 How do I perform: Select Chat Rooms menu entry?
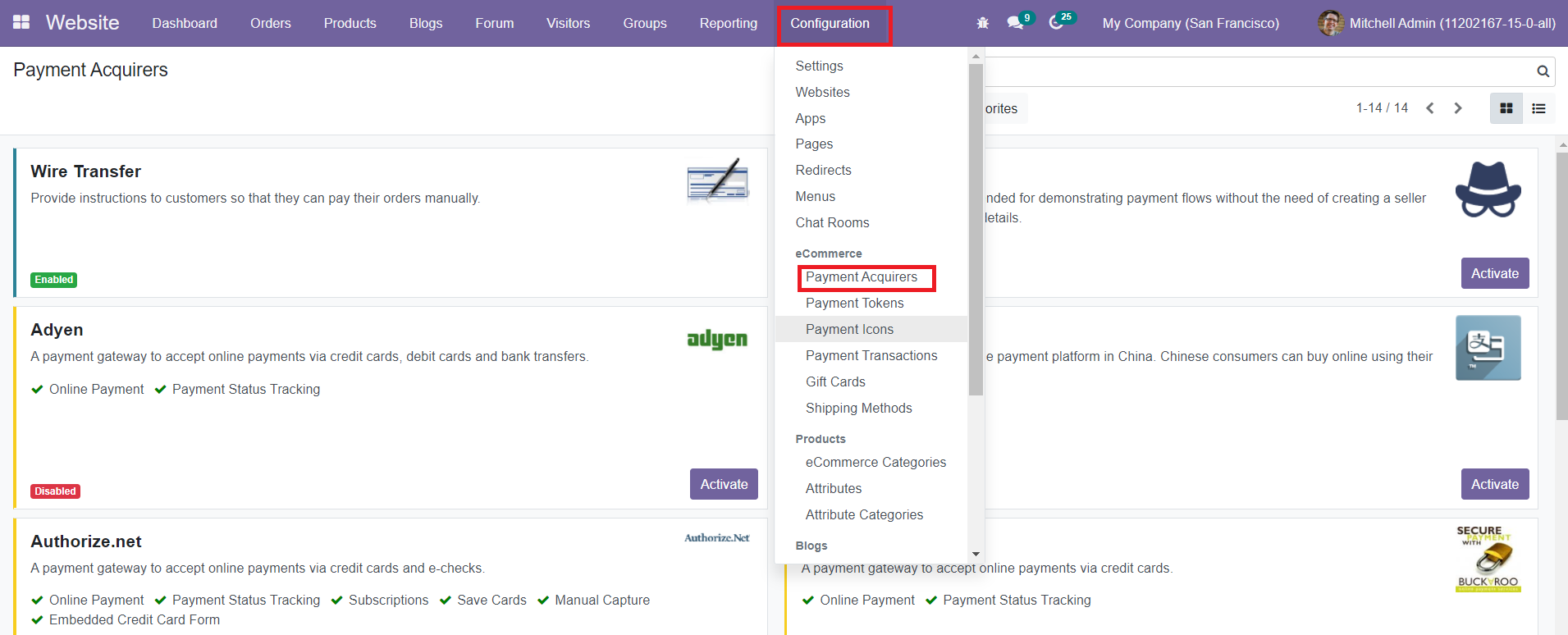(x=833, y=222)
